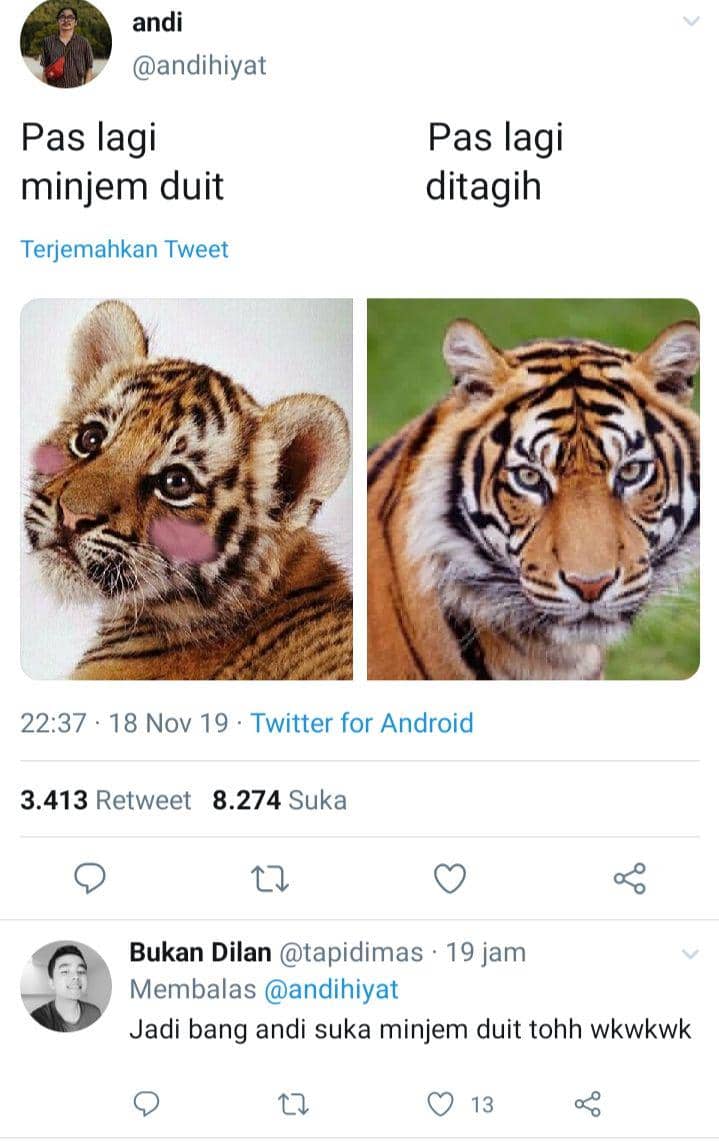Open the left tiger cub image

click(186, 488)
